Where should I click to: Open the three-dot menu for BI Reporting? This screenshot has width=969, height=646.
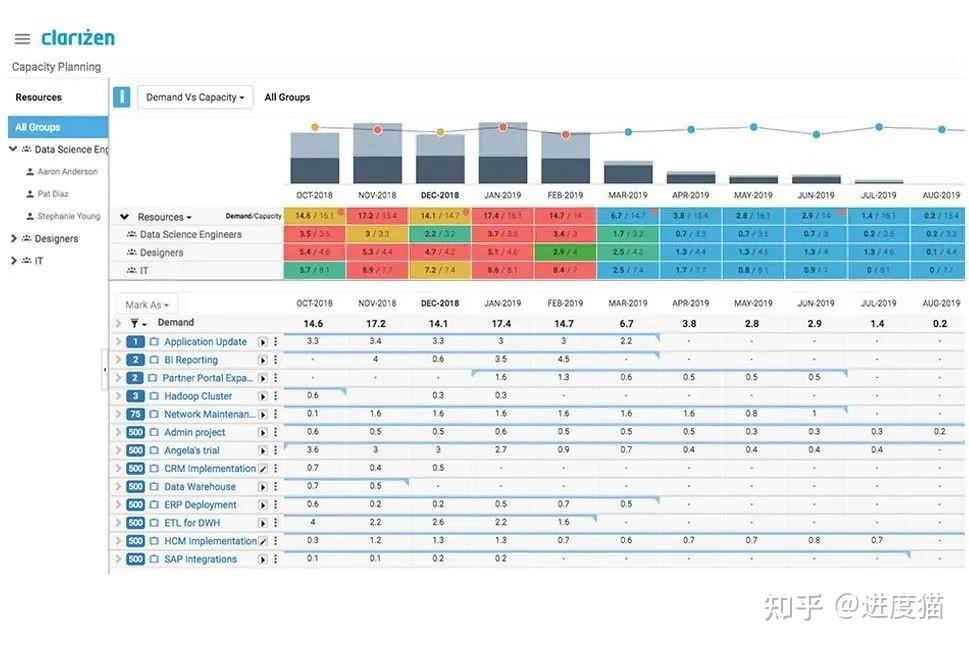coord(275,360)
